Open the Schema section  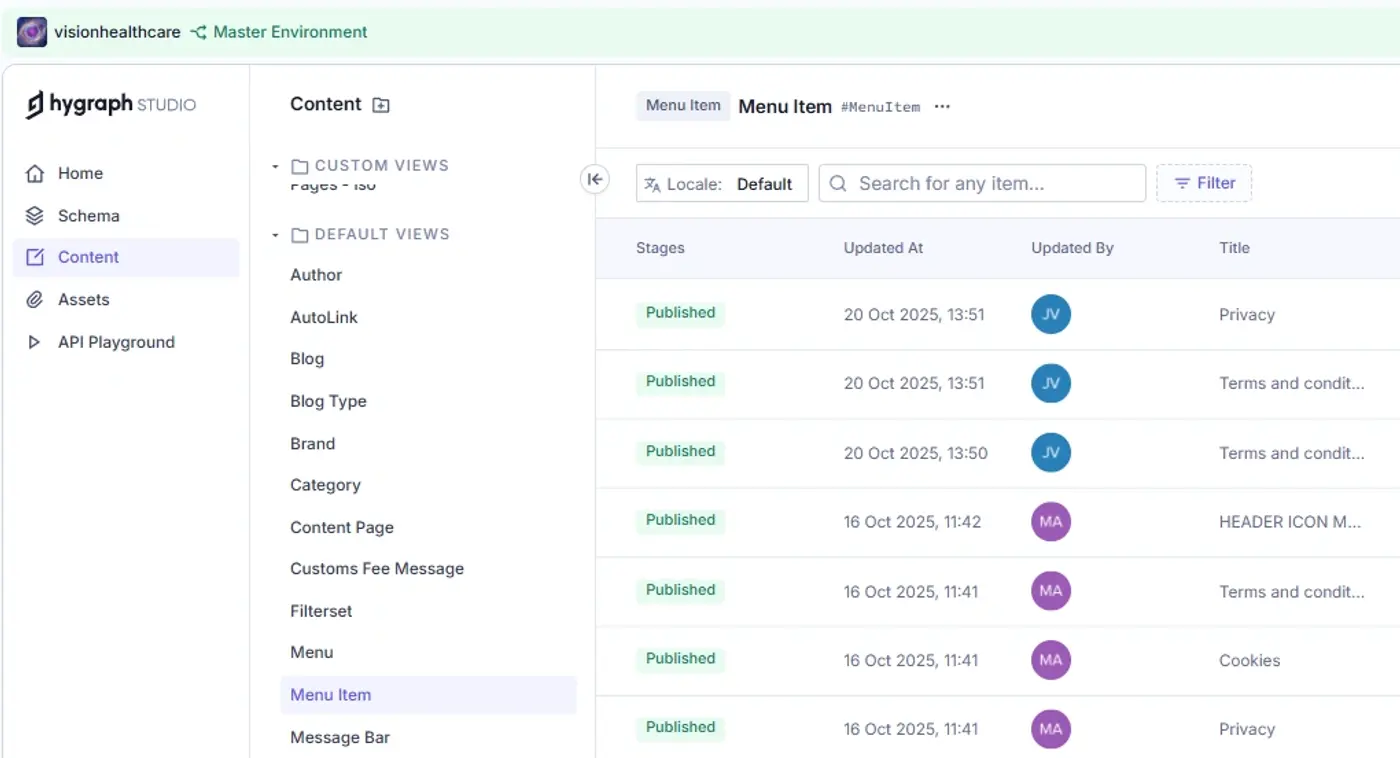pos(126,215)
